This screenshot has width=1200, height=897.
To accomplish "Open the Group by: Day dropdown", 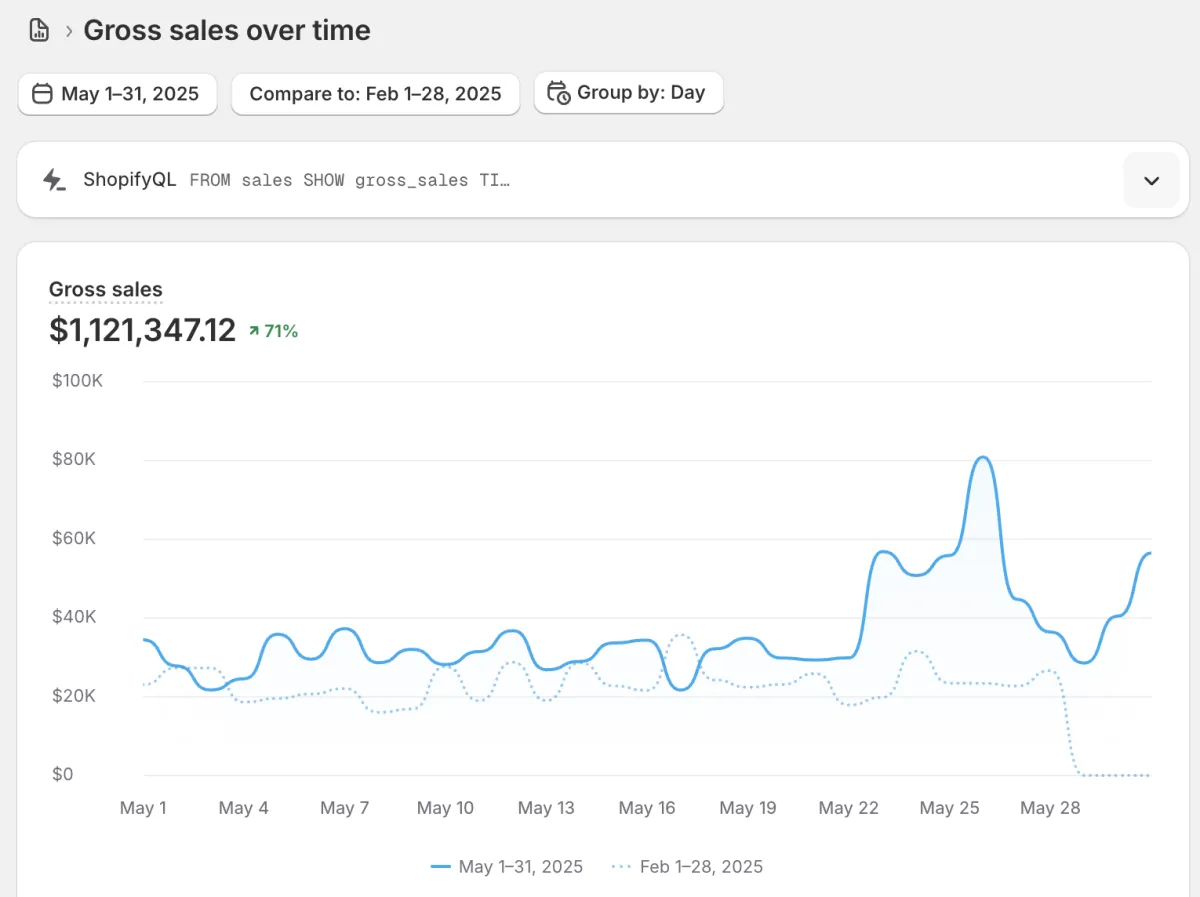I will (628, 93).
